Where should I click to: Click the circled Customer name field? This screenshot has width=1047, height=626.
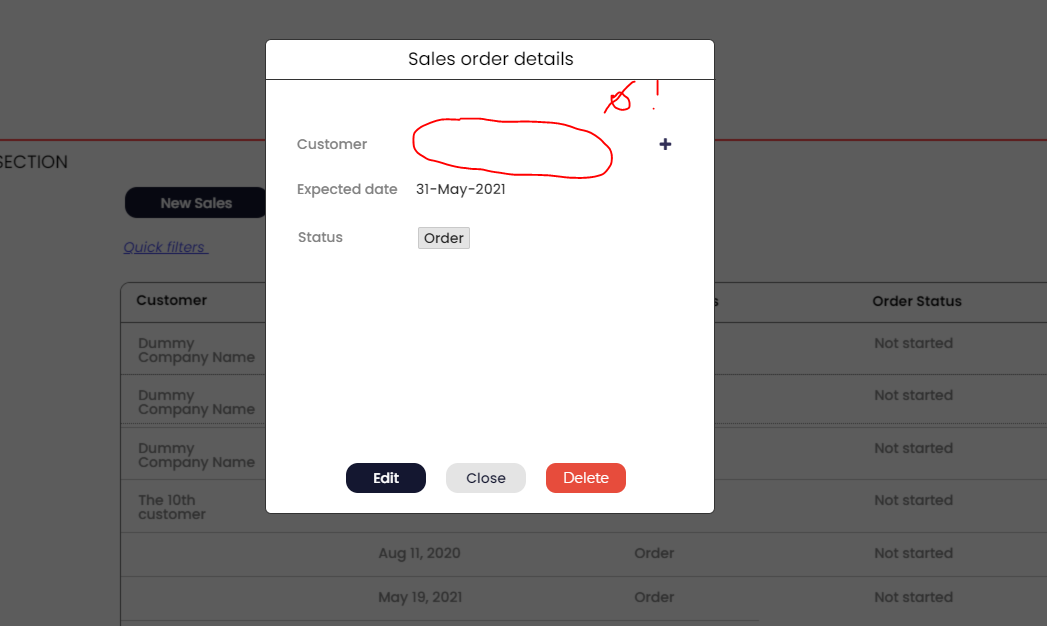tap(512, 148)
